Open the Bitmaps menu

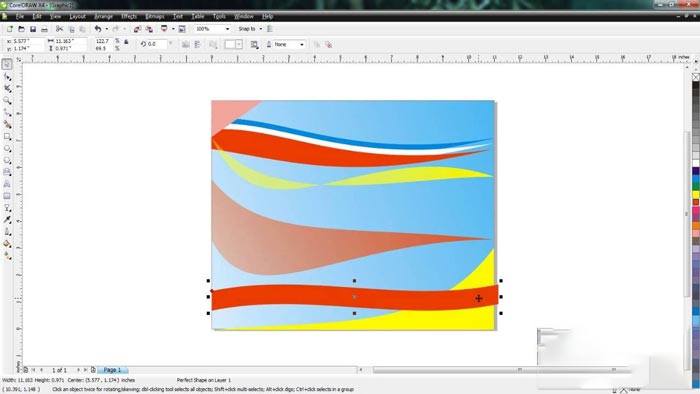click(x=154, y=17)
